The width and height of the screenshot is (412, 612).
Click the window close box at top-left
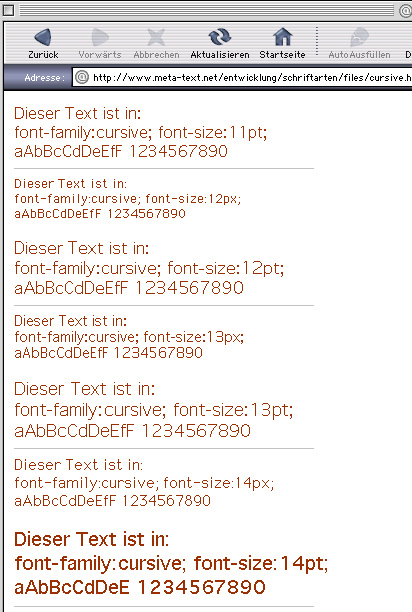coord(9,11)
